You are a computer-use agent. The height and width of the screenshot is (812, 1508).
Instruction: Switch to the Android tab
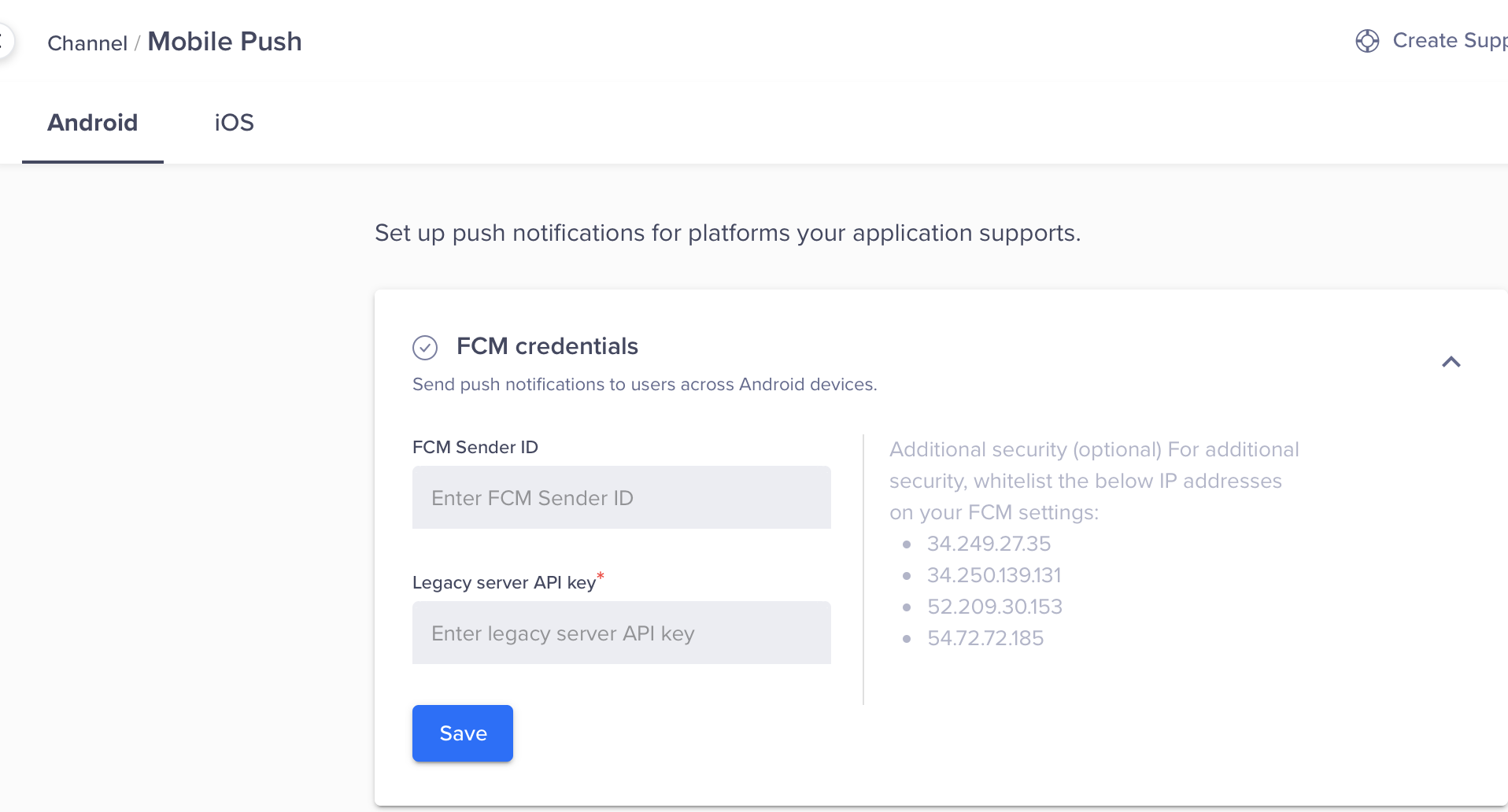click(x=93, y=123)
